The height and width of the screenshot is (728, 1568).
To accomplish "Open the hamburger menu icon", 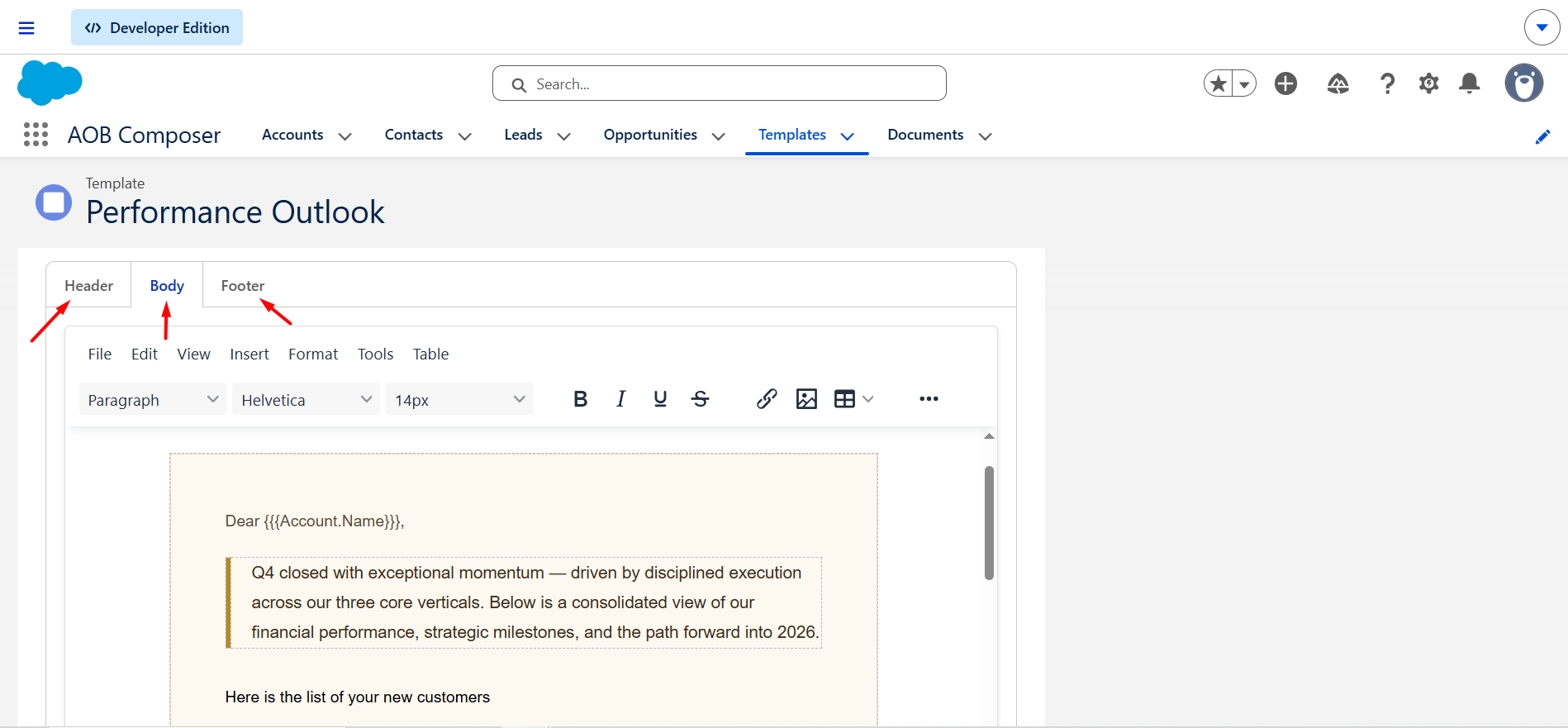I will (x=26, y=28).
